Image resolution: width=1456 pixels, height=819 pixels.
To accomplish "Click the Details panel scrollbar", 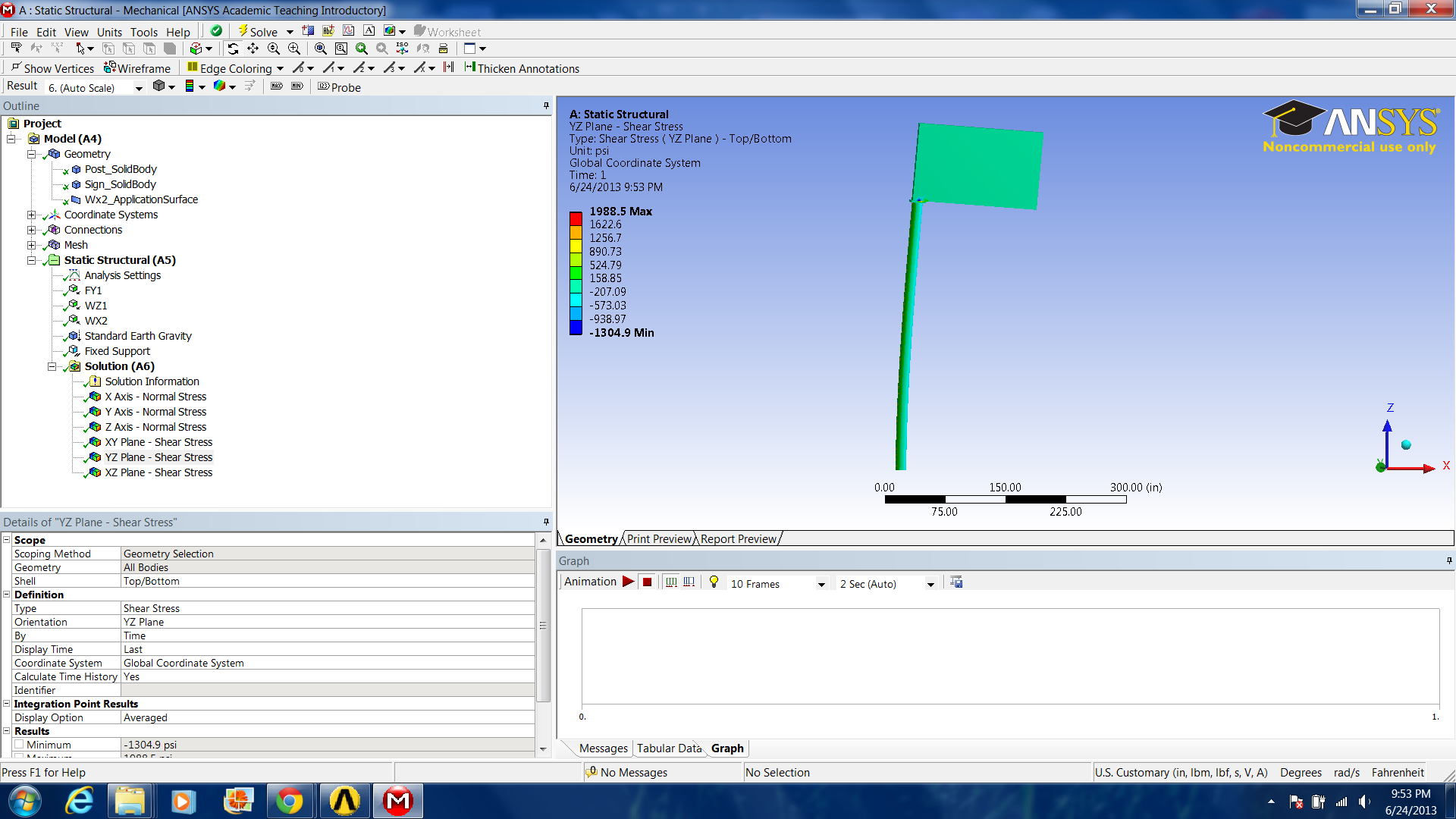I will (543, 625).
